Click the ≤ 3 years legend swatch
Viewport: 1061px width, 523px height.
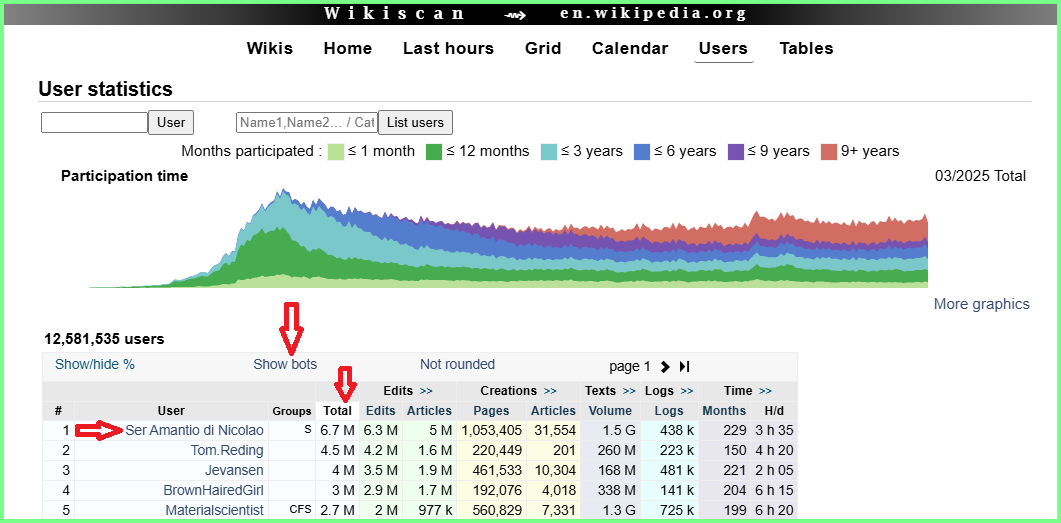coord(549,152)
